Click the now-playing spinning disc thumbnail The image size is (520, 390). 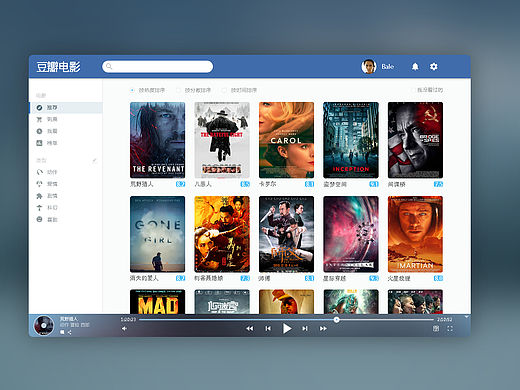(x=44, y=325)
